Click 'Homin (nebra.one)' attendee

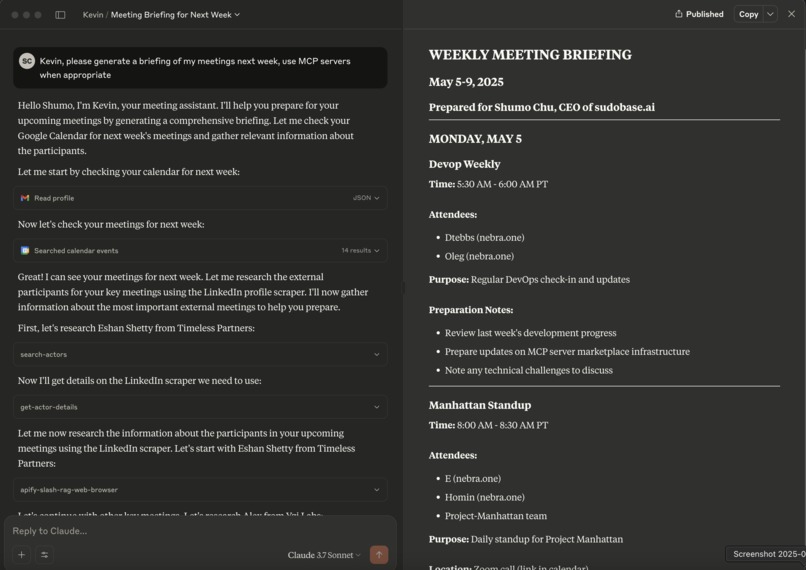click(x=484, y=497)
